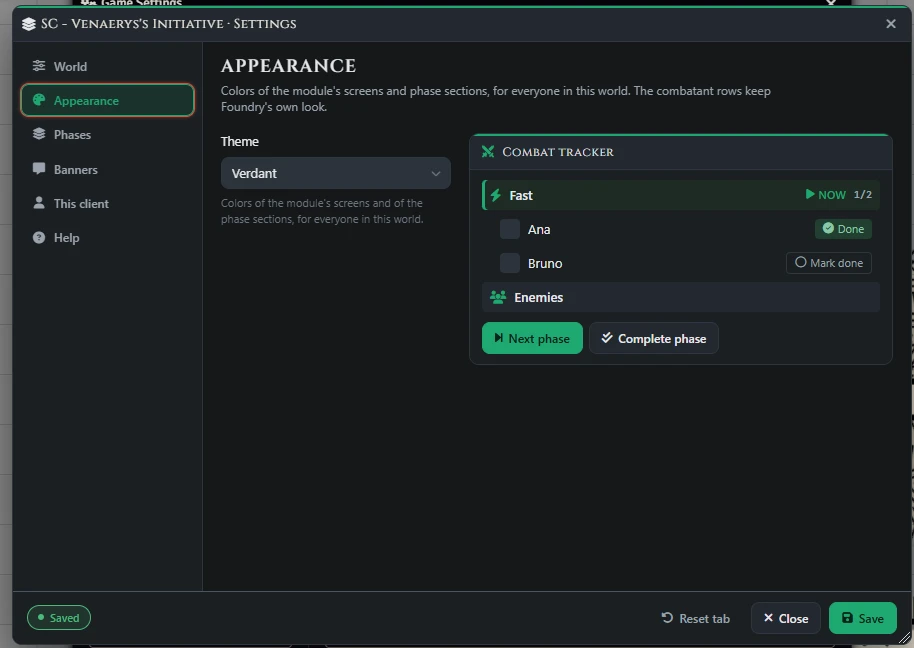Image resolution: width=914 pixels, height=648 pixels.
Task: Select the Appearance tab
Action: [x=107, y=100]
